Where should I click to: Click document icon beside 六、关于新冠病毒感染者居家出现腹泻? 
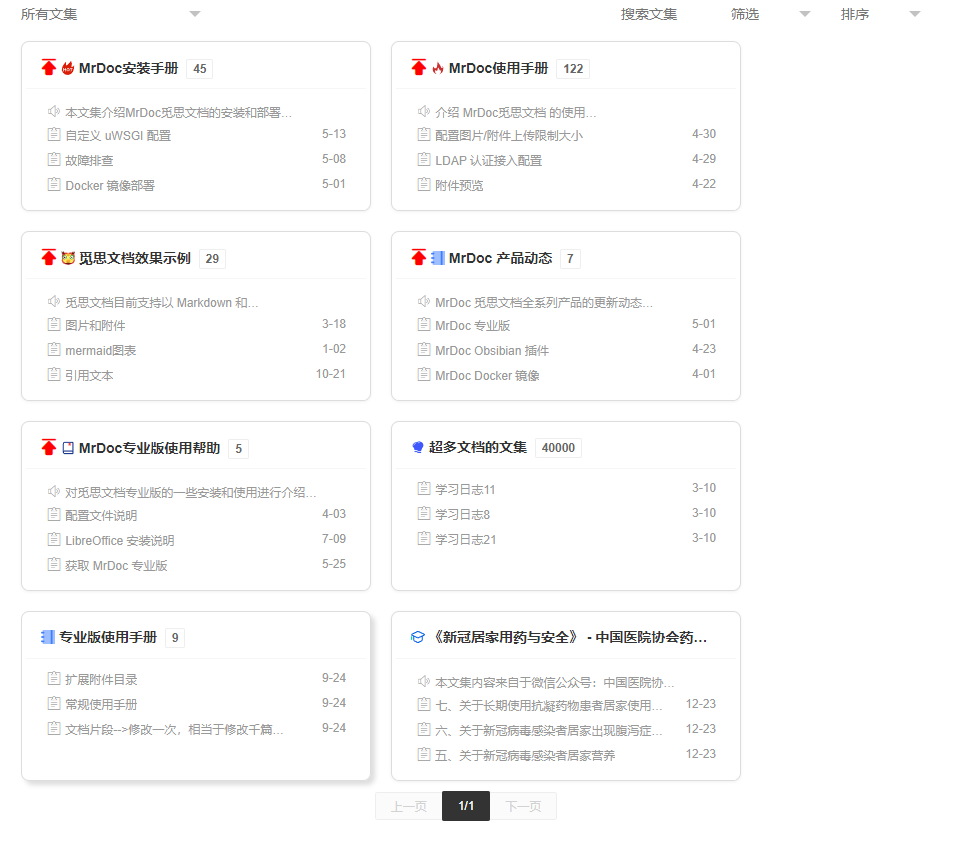[x=424, y=729]
